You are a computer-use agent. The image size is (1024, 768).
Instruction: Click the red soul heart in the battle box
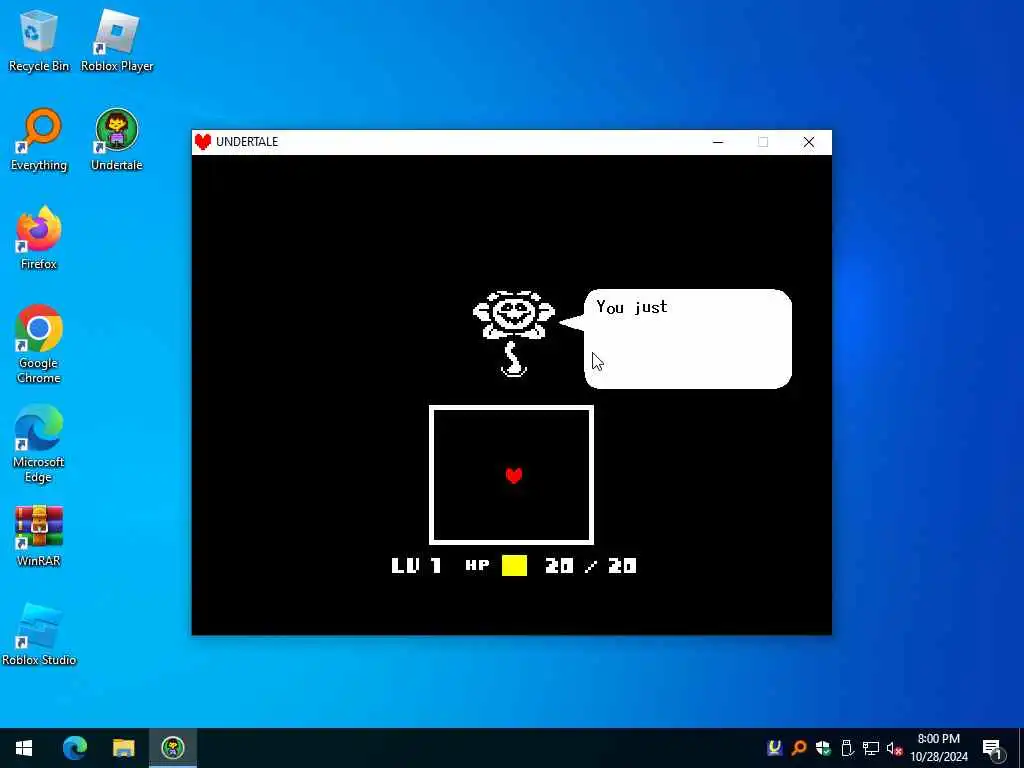[514, 475]
